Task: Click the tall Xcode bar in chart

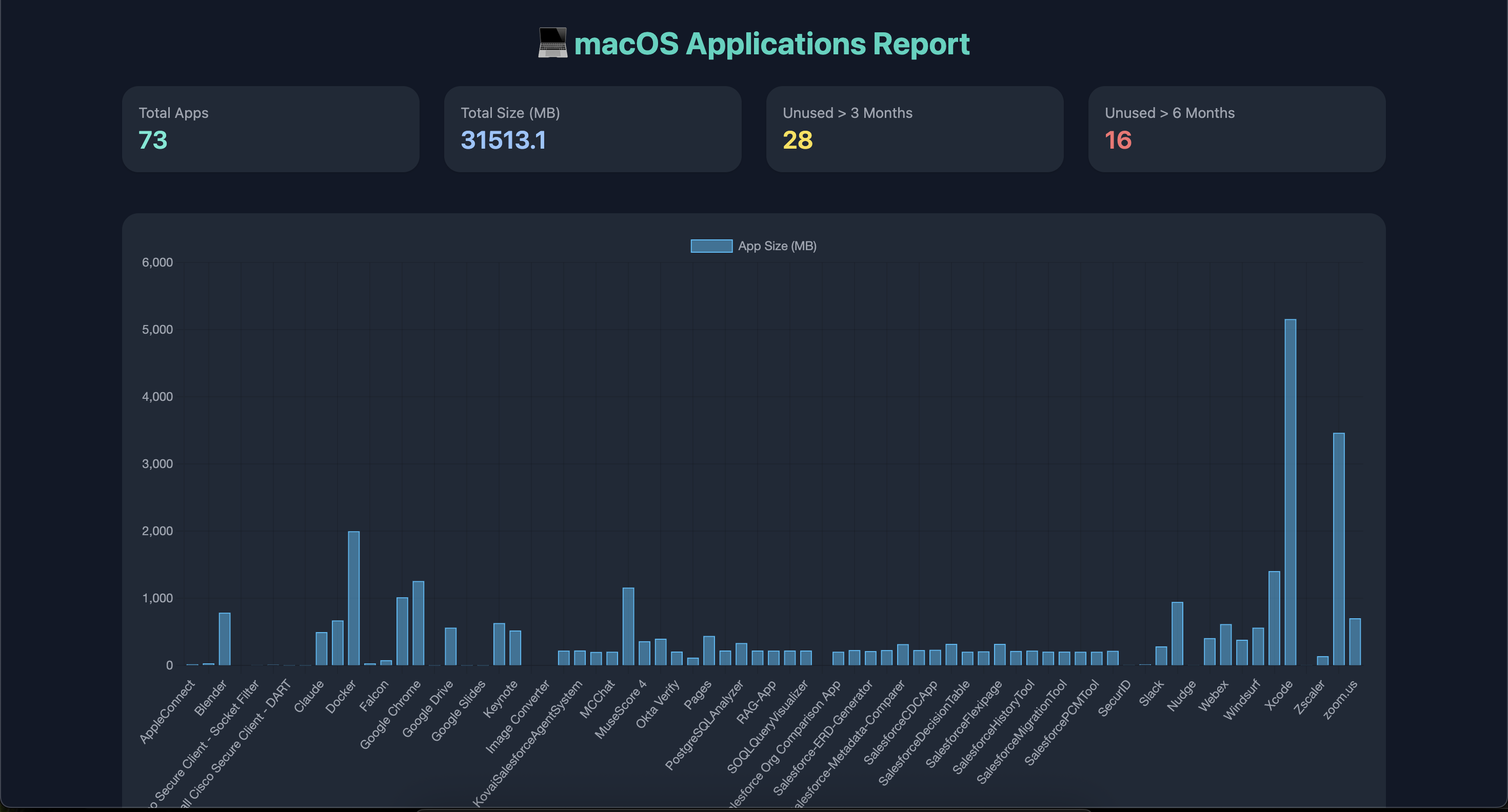Action: point(1290,492)
